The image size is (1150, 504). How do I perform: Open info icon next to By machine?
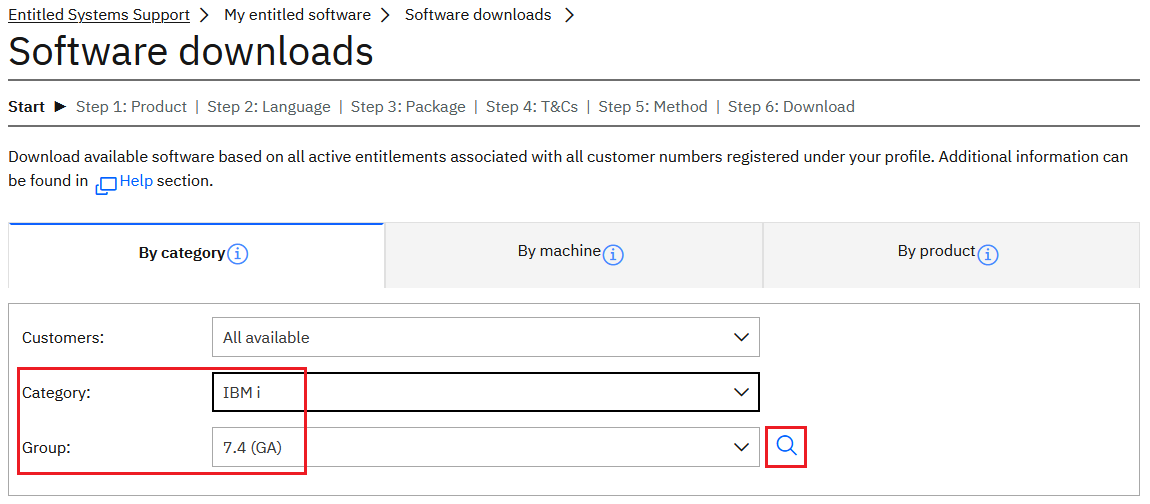pyautogui.click(x=613, y=254)
